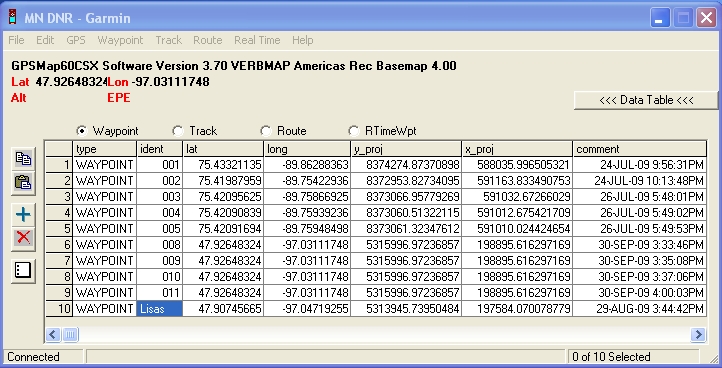Click the horizontal scrollbar thumb
This screenshot has height=368, width=722.
point(70,335)
